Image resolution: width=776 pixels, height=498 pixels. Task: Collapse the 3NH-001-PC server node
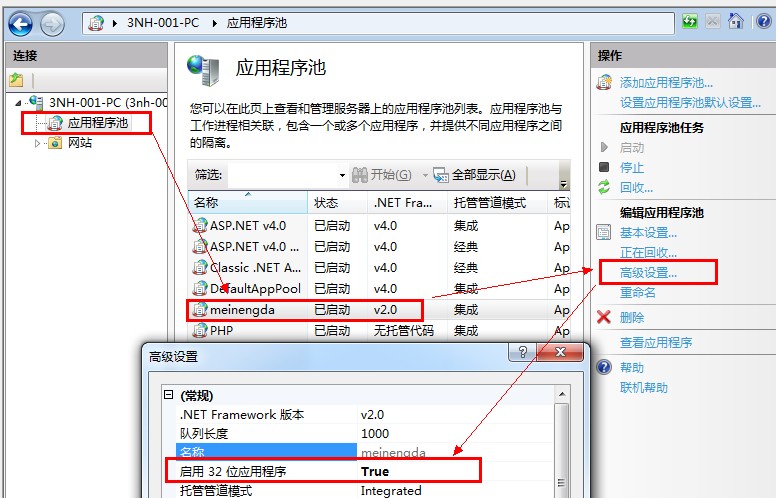point(19,102)
